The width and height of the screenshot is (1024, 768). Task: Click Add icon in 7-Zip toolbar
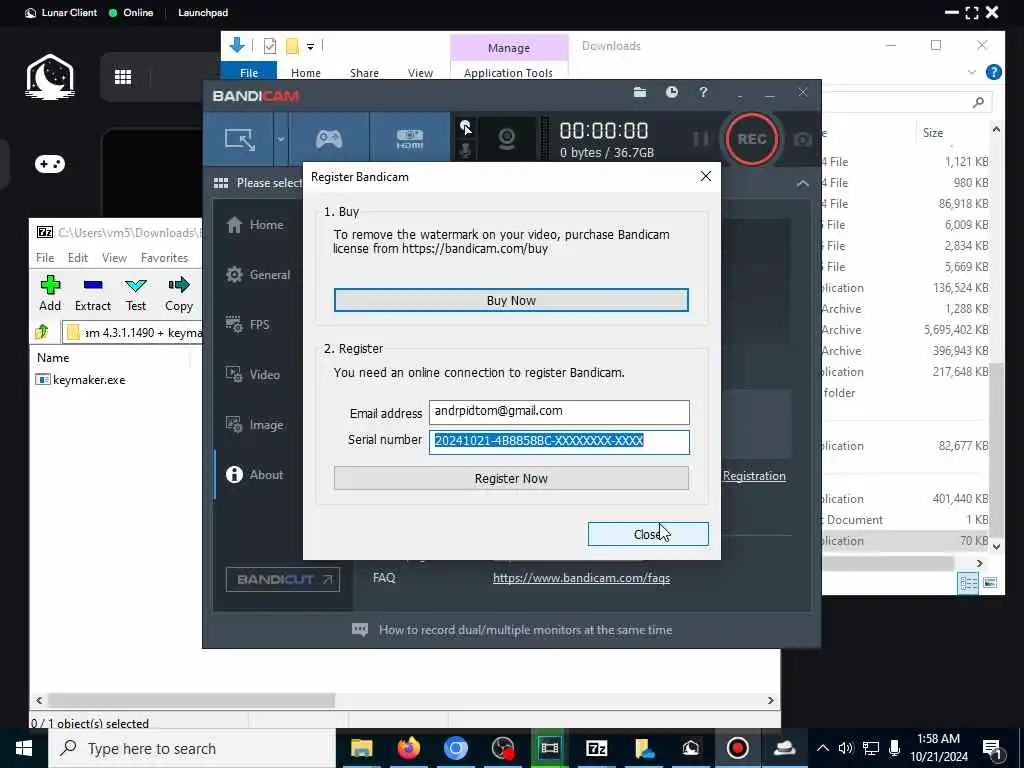[x=50, y=293]
